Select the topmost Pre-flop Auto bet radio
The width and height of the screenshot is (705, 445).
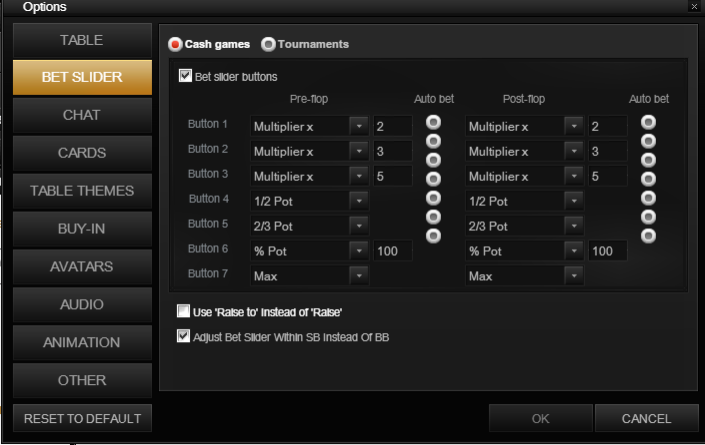click(x=433, y=121)
